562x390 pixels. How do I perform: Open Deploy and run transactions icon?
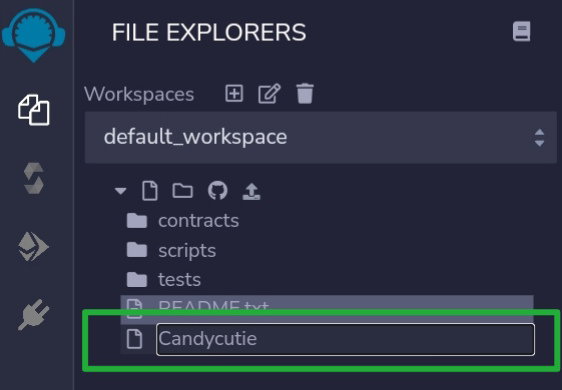click(33, 247)
